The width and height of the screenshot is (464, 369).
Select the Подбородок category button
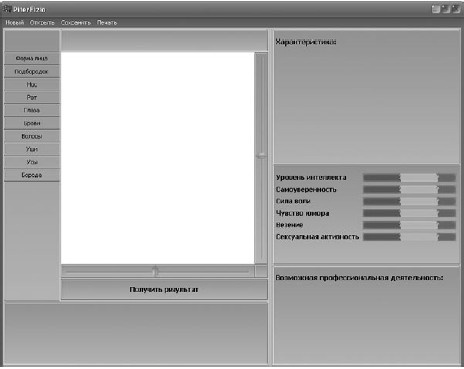click(x=32, y=71)
